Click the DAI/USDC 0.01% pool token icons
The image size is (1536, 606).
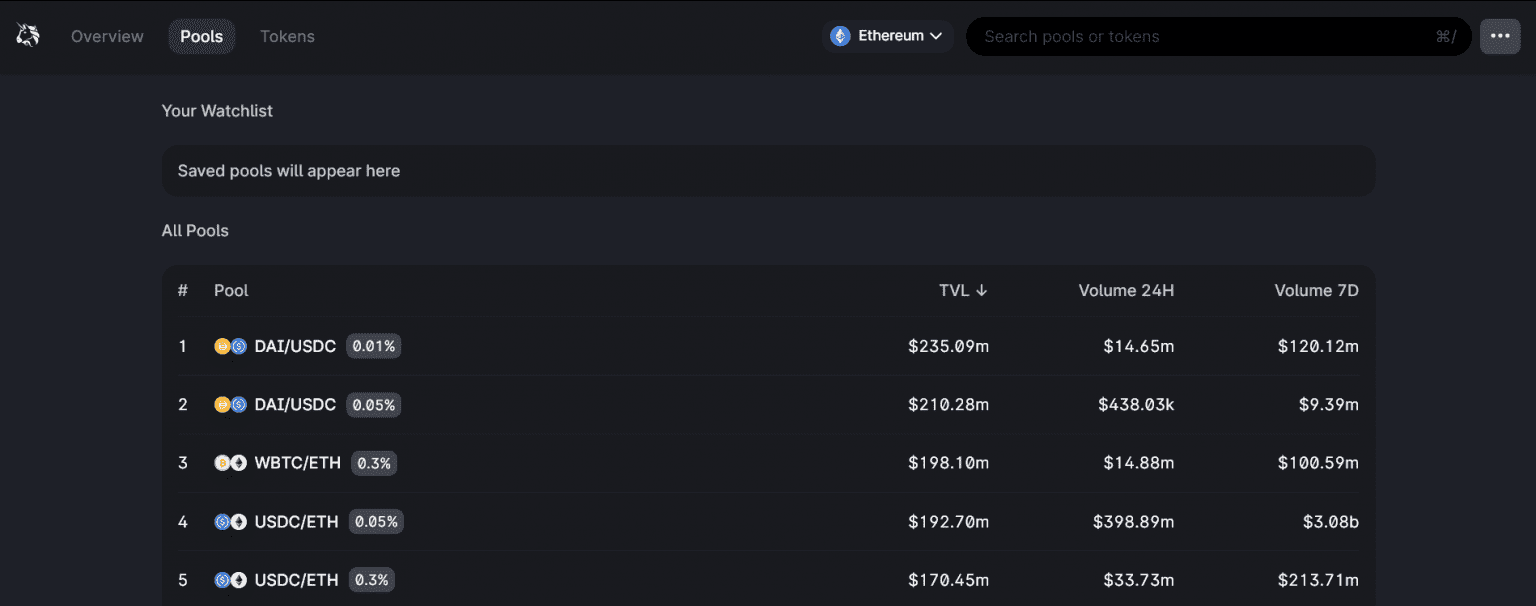point(230,347)
